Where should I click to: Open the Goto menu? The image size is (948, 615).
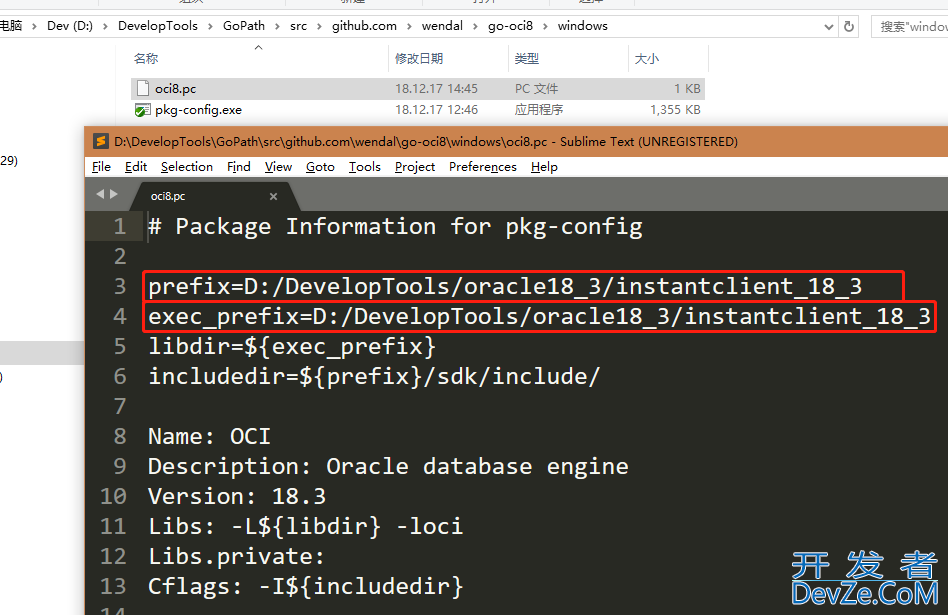(x=320, y=167)
